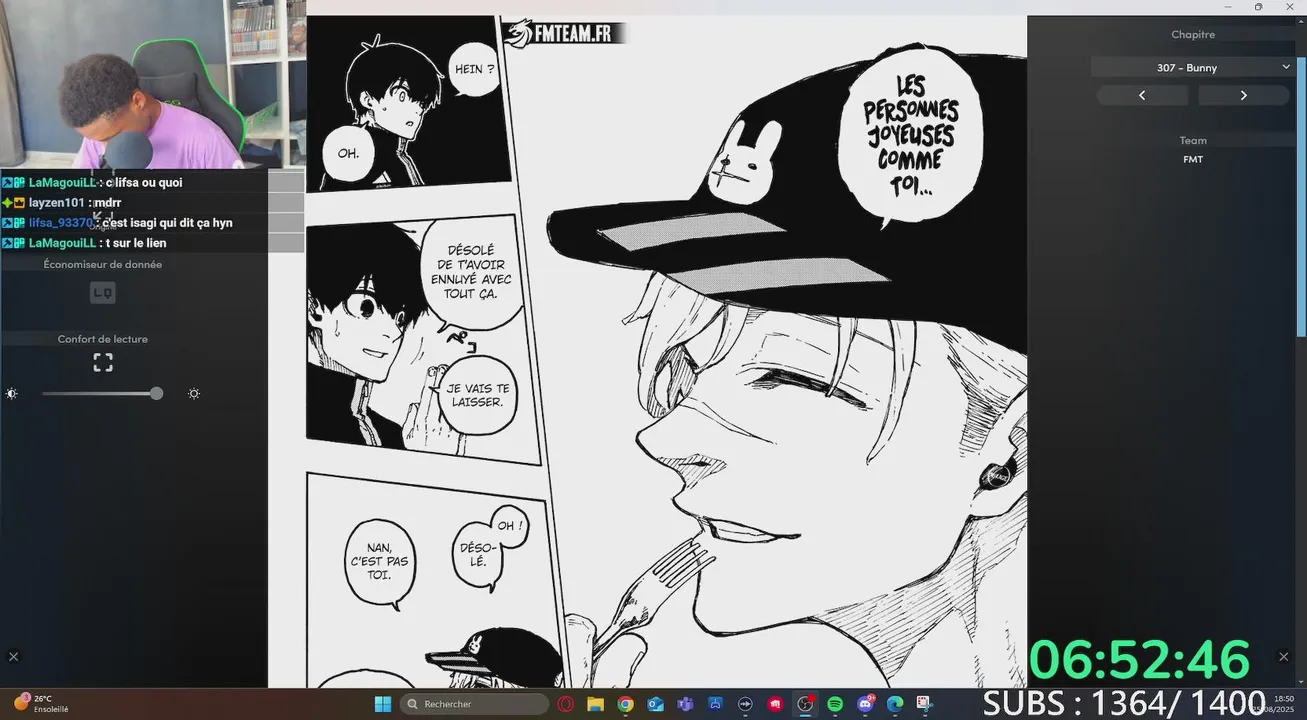Click the Confort de lecture label
The width and height of the screenshot is (1307, 720).
103,339
